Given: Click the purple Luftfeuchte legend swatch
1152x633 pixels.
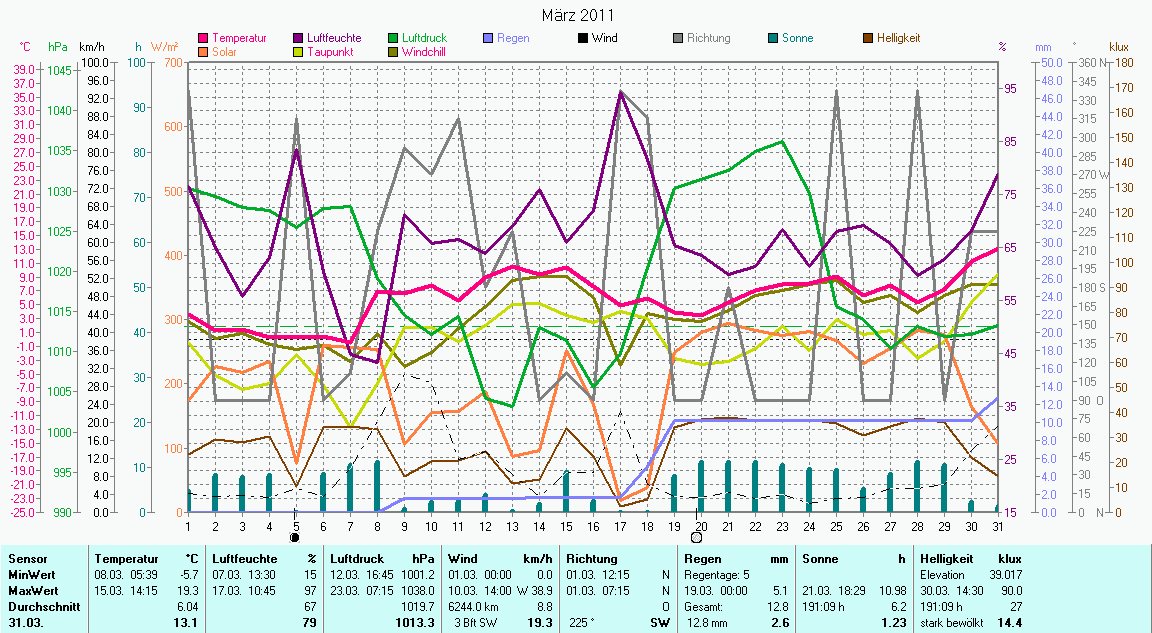Looking at the screenshot, I should tap(298, 38).
